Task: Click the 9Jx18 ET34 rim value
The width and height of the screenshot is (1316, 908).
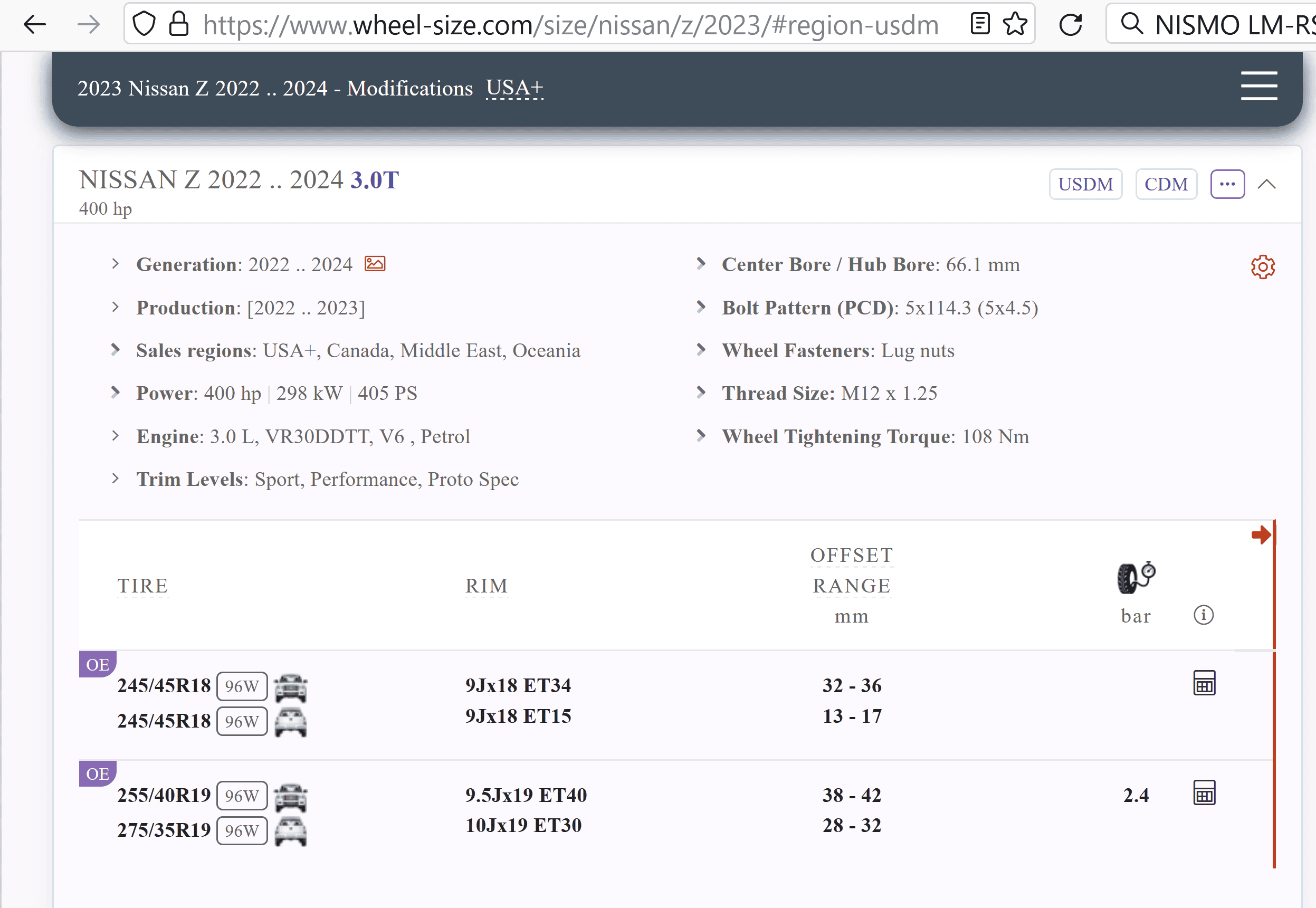Action: click(518, 685)
